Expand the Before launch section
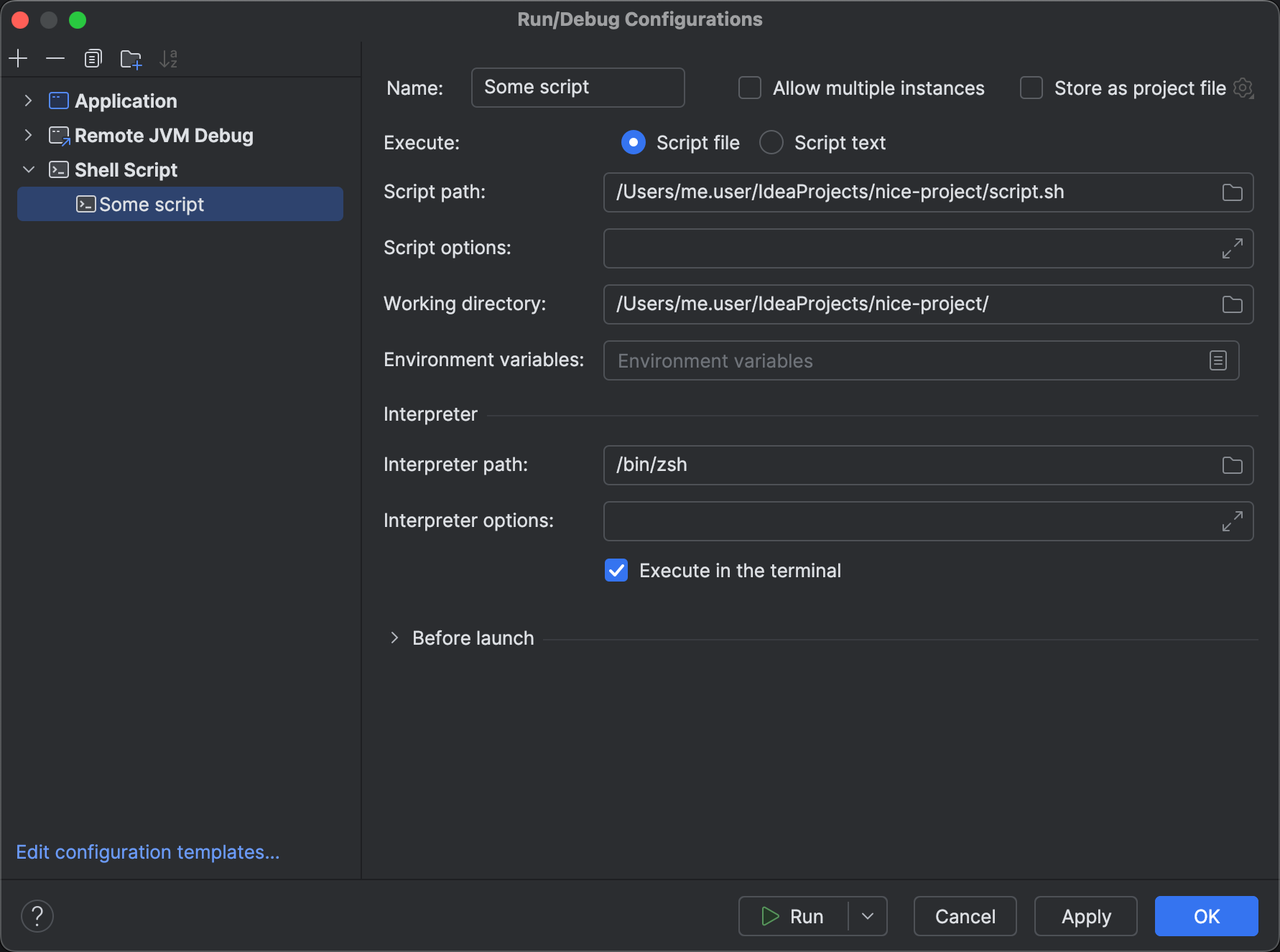The height and width of the screenshot is (952, 1280). click(394, 638)
